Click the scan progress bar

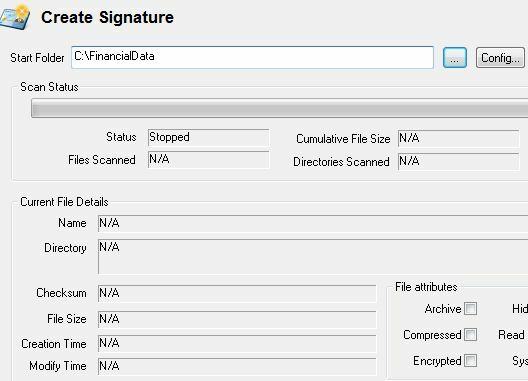(x=279, y=108)
